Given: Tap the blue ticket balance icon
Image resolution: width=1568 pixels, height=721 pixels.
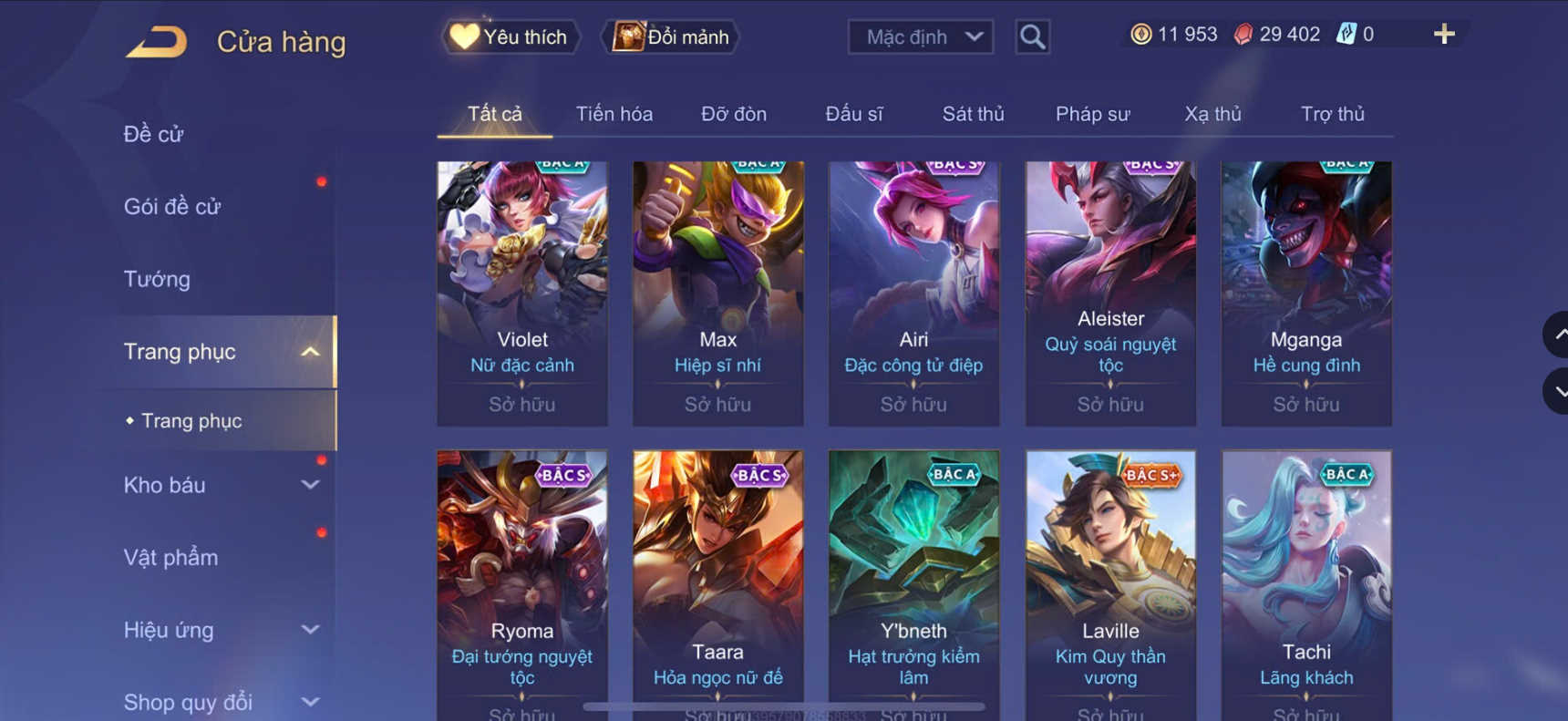Looking at the screenshot, I should coord(1346,35).
